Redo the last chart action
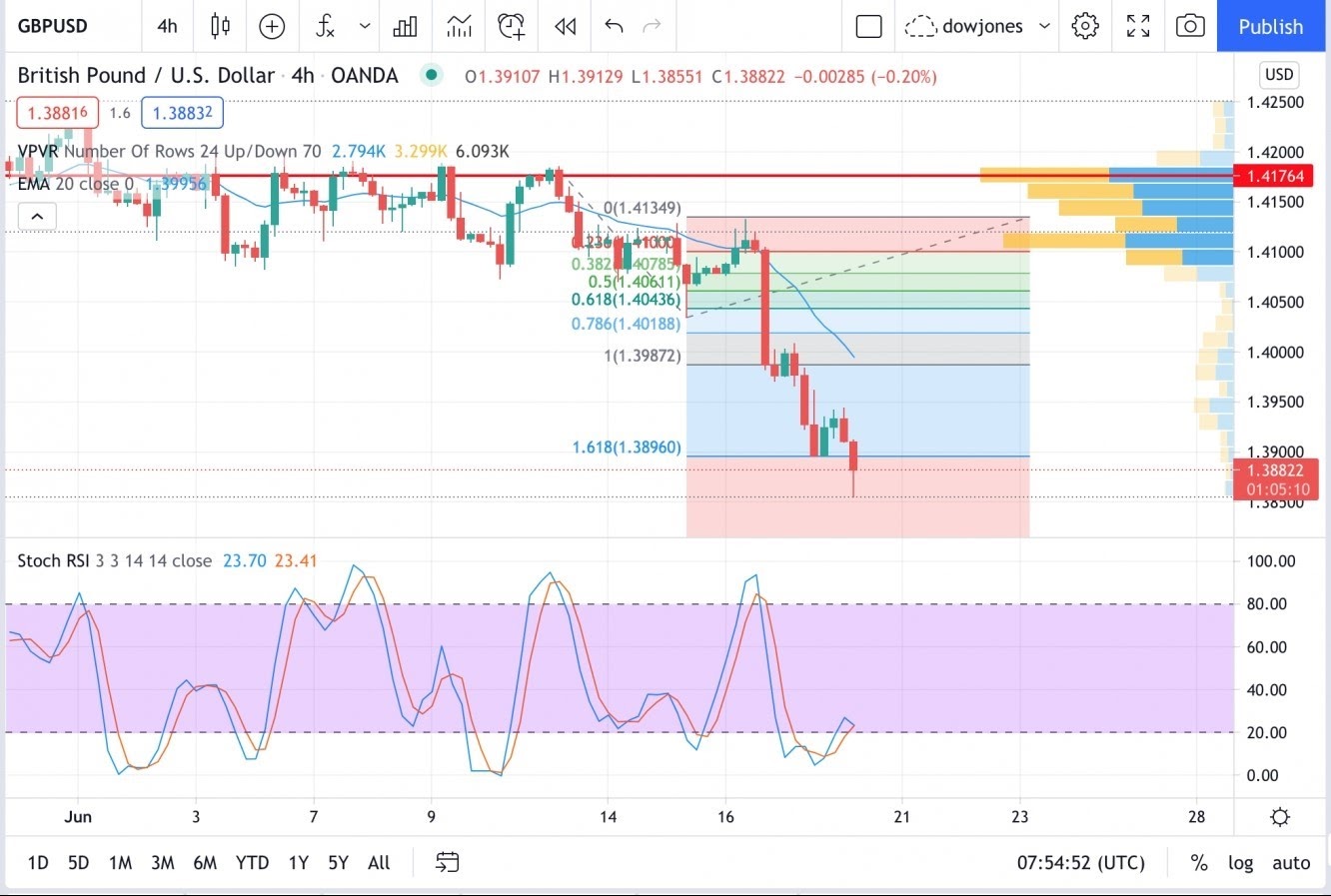Viewport: 1331px width, 896px height. point(653,27)
